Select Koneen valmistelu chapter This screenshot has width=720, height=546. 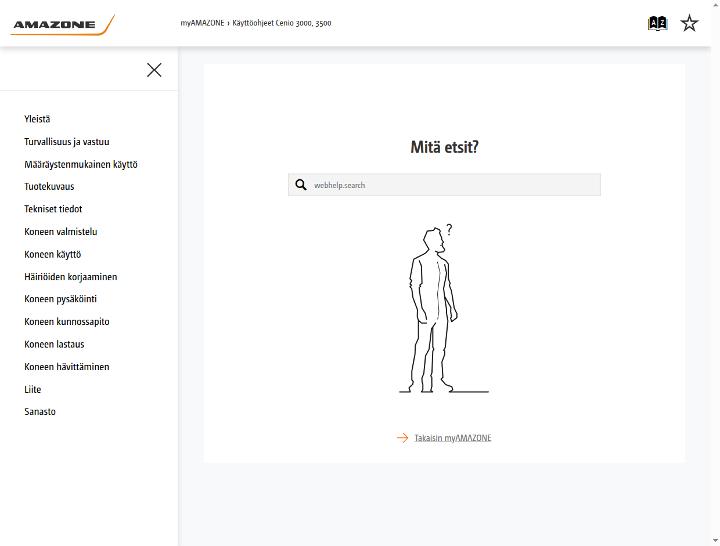click(61, 231)
